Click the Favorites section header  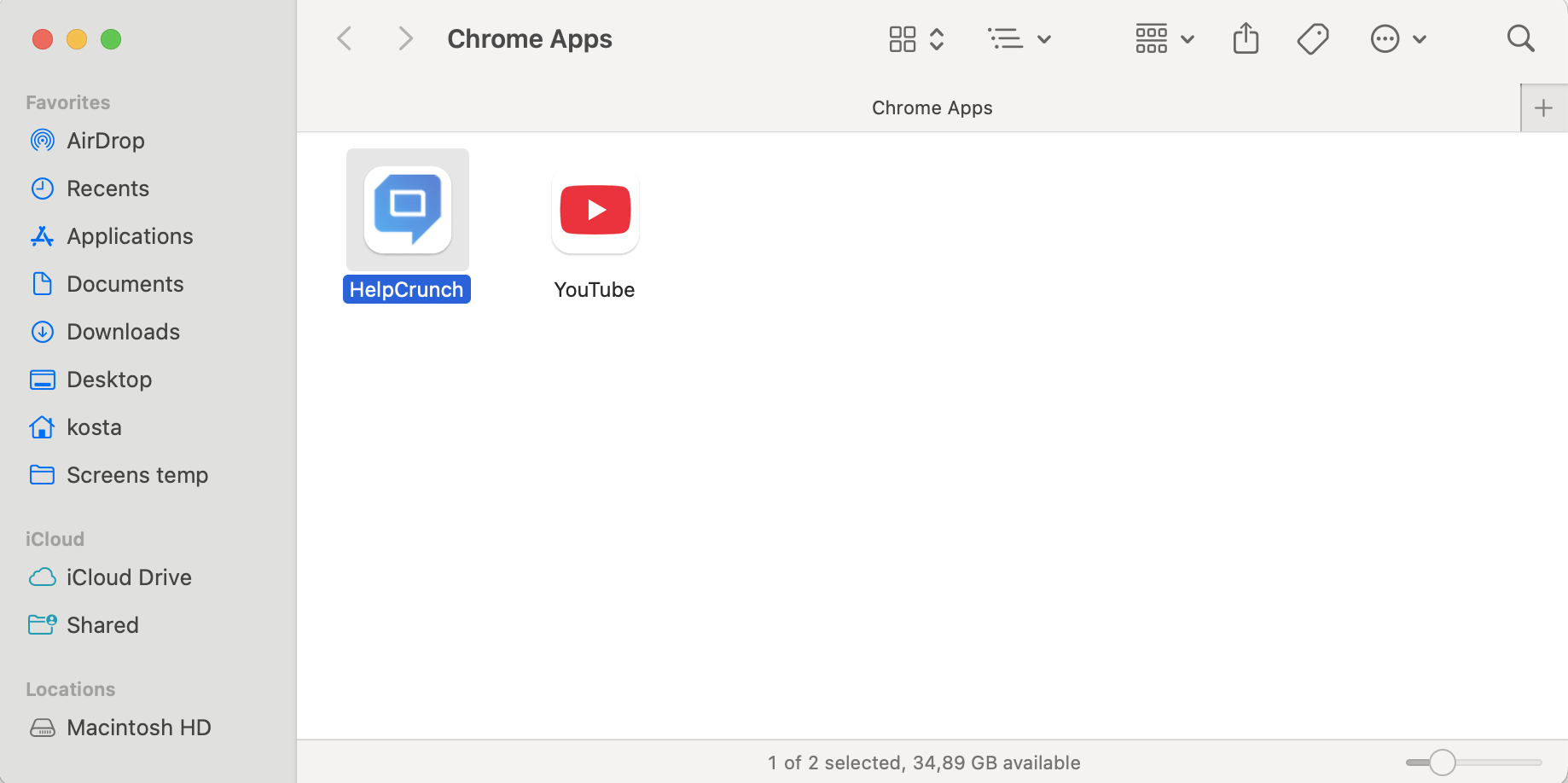68,102
